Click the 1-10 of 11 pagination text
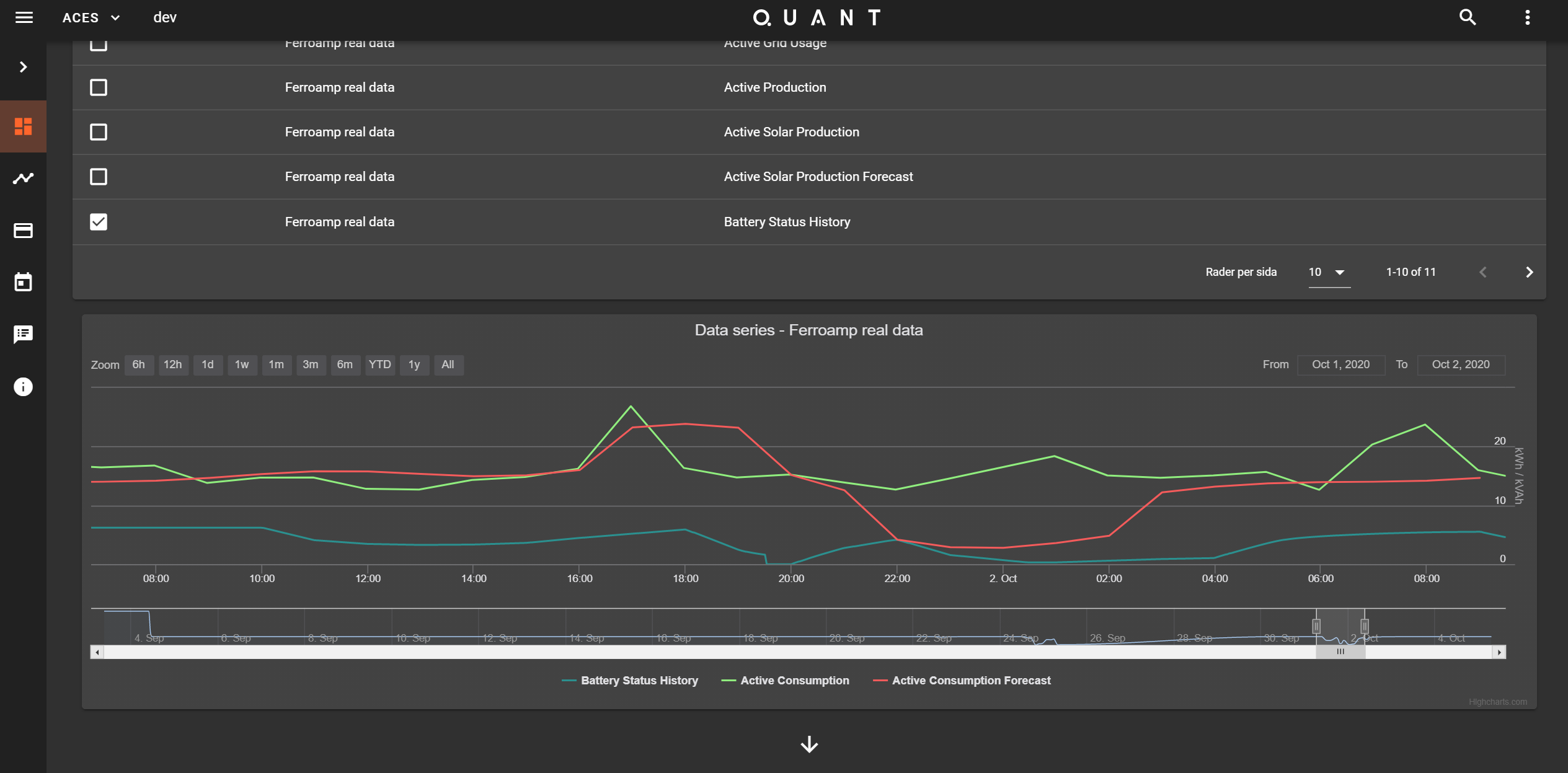 tap(1411, 272)
